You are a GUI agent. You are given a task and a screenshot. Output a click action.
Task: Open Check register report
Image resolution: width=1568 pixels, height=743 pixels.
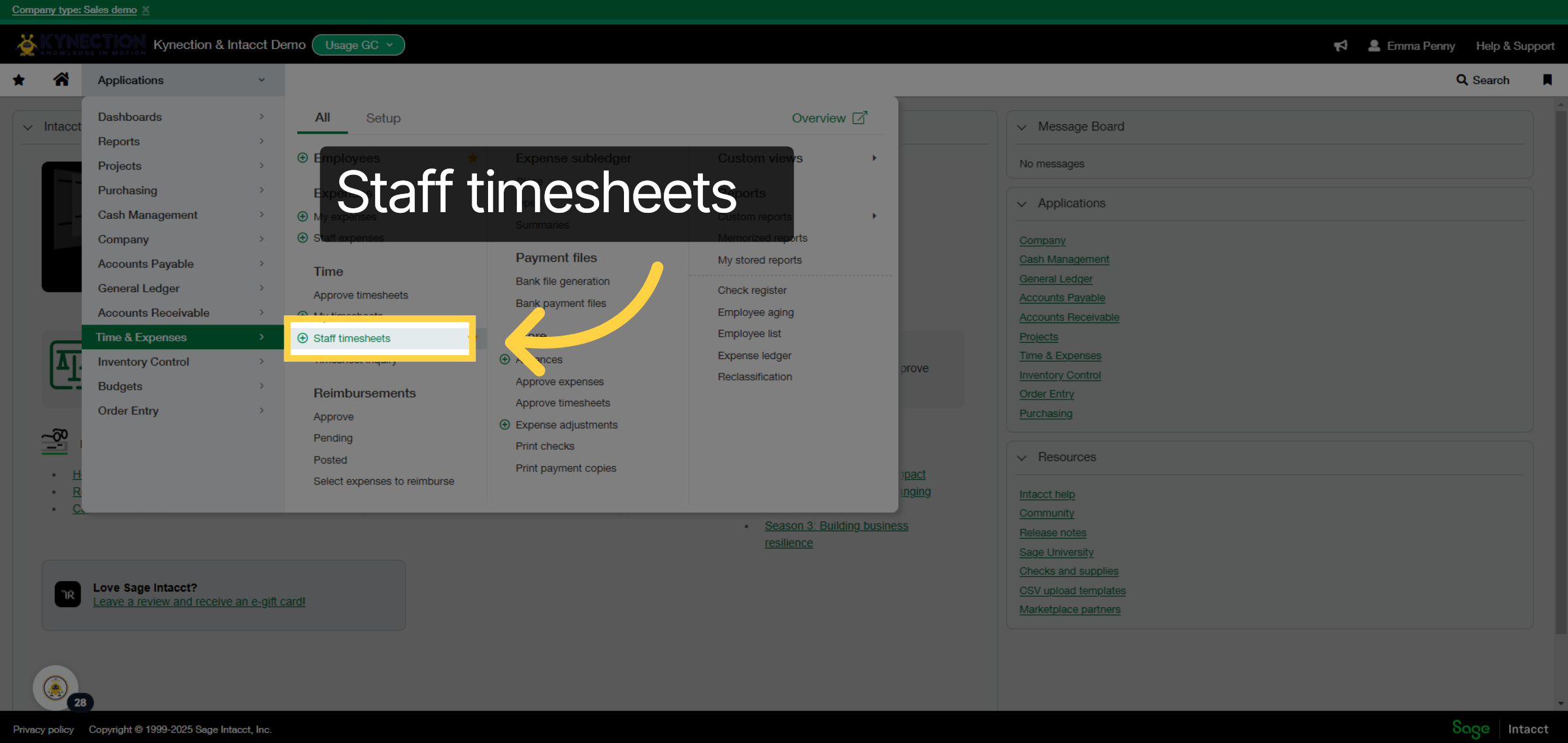pos(752,291)
